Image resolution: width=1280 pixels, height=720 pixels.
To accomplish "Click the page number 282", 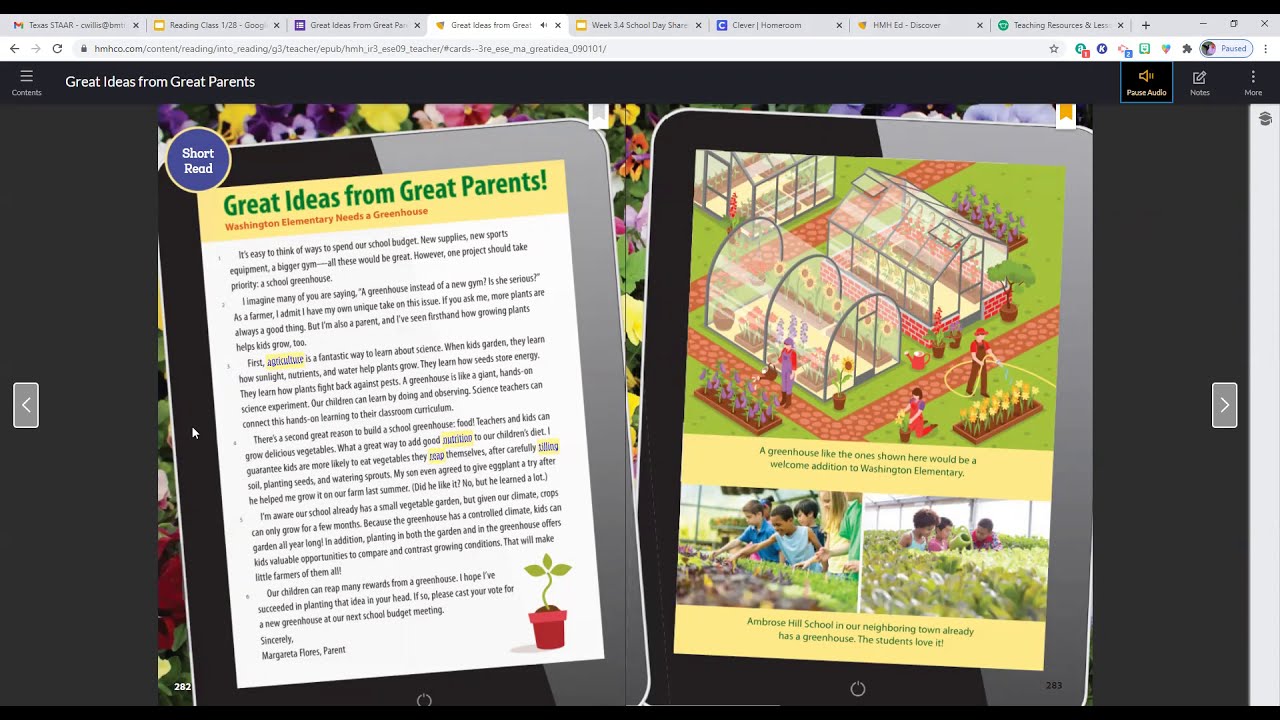I will [x=182, y=687].
